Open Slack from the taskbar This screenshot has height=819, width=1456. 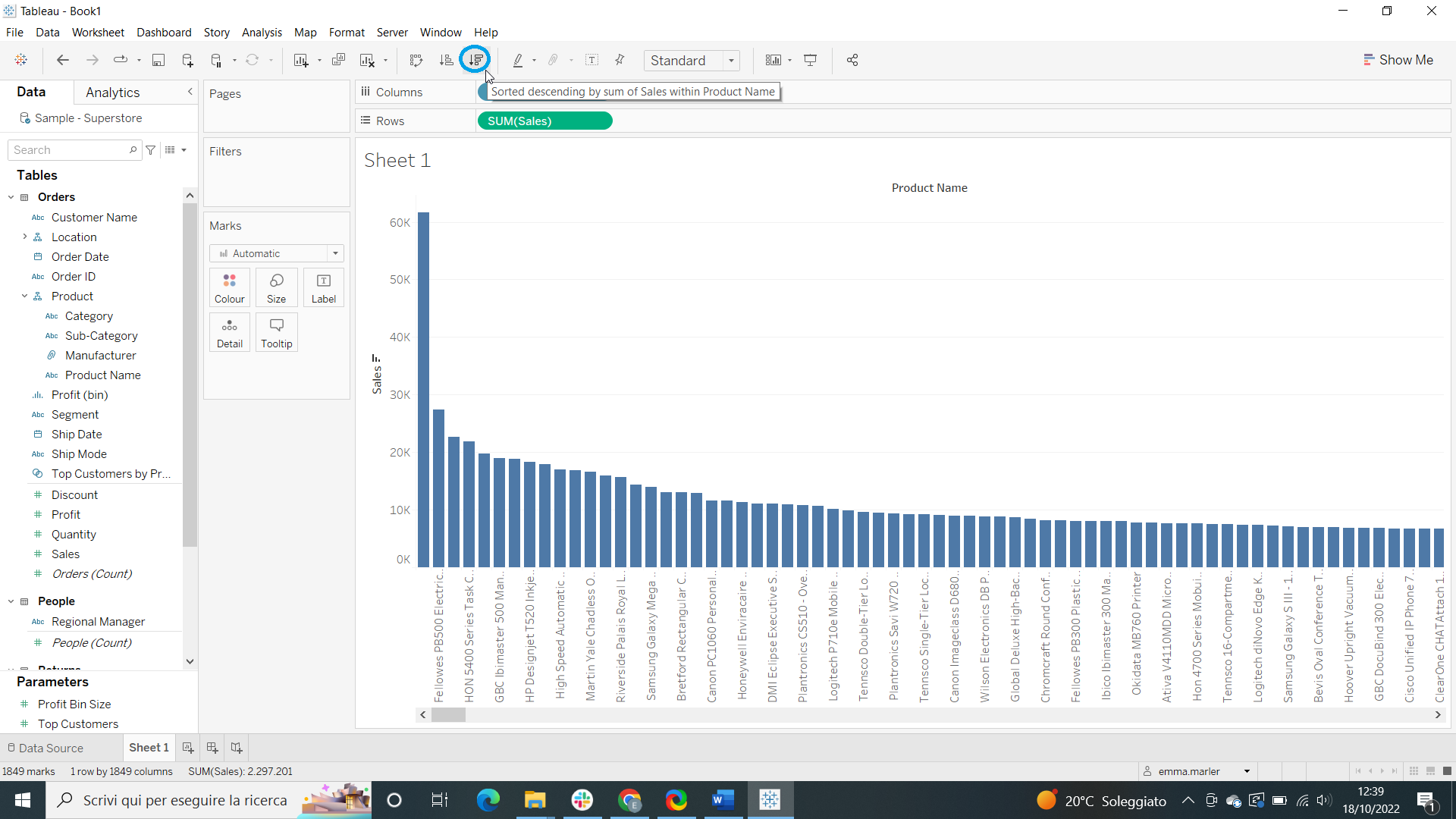click(x=582, y=799)
